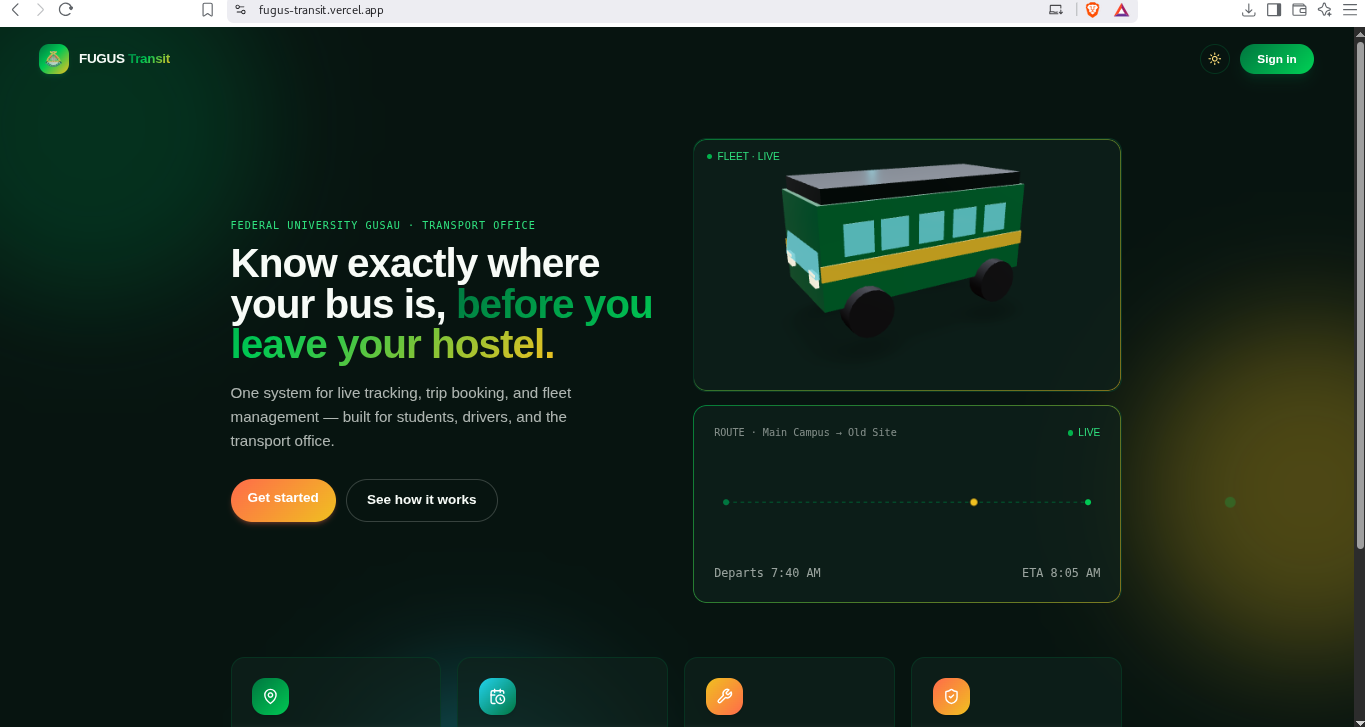1365x727 pixels.
Task: Click the fugus-transit.vercel.app address bar
Action: tap(640, 10)
